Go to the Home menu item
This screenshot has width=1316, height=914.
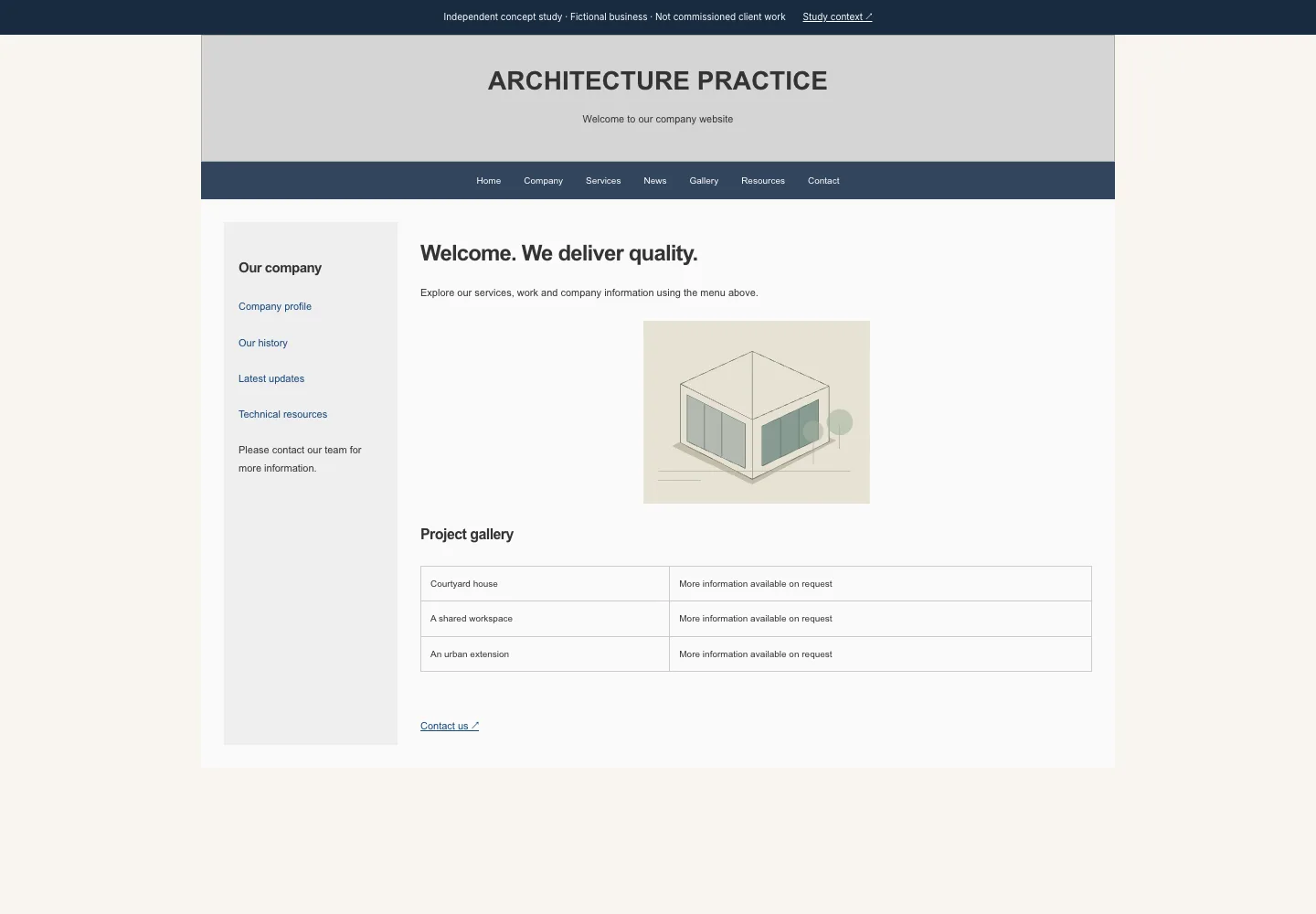[489, 181]
